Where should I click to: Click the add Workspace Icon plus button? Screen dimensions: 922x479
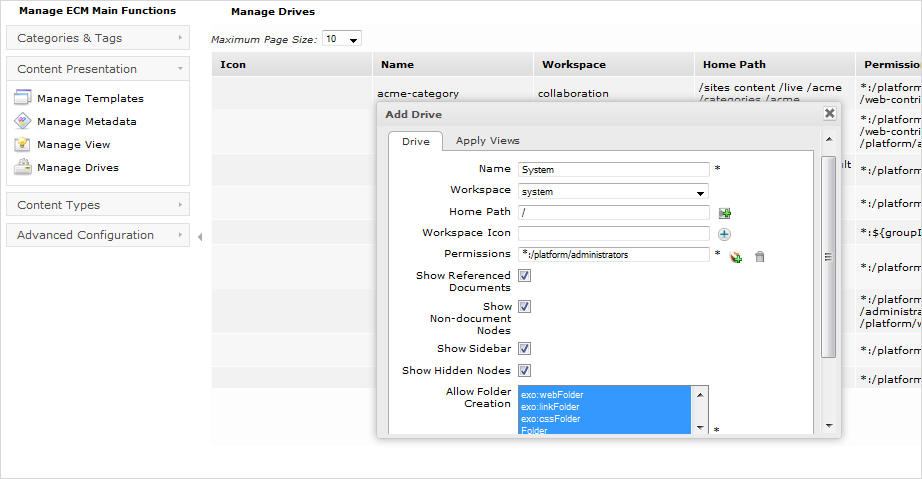coord(725,234)
